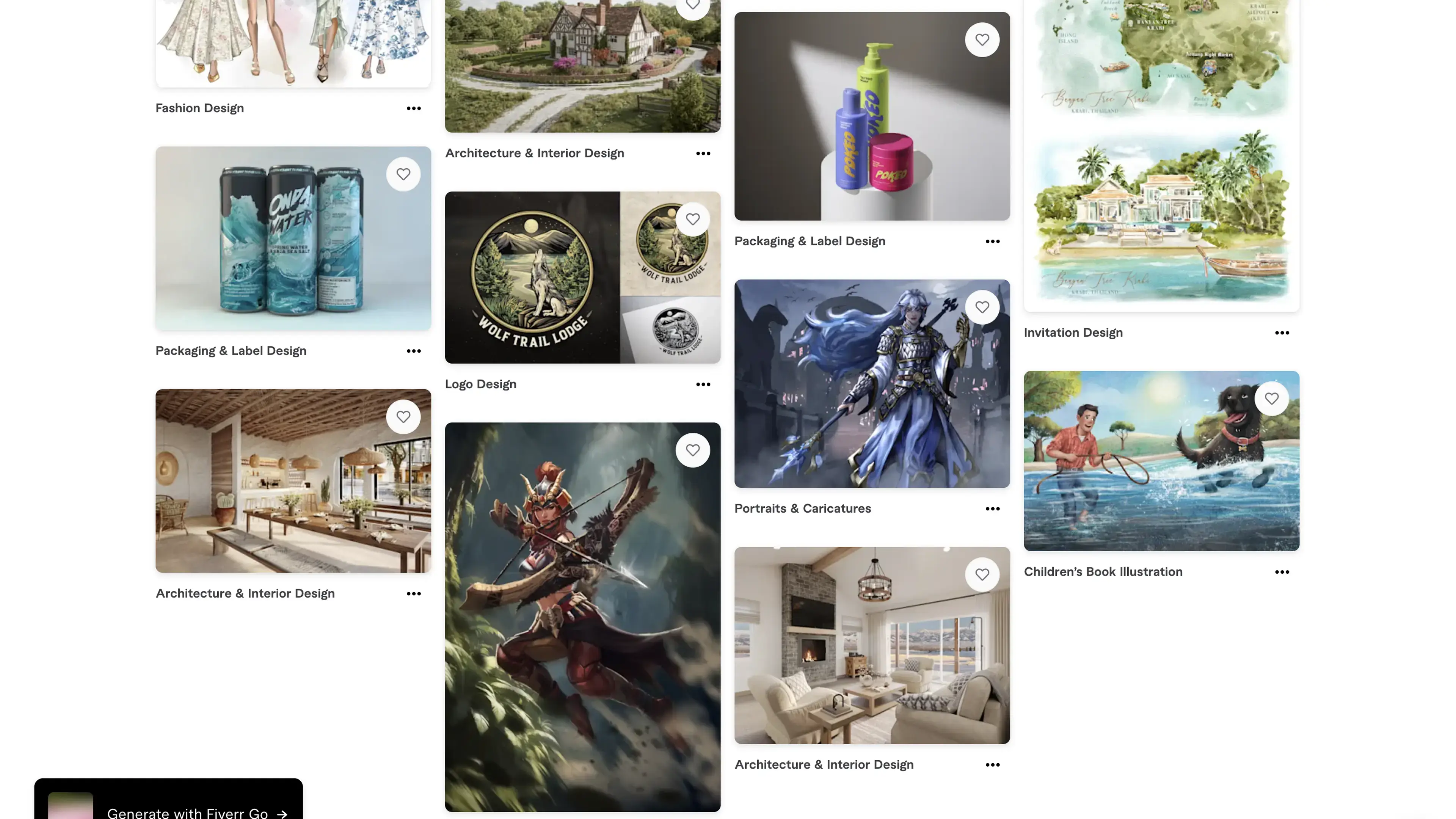Open options menu beside Logo Design

[x=703, y=384]
